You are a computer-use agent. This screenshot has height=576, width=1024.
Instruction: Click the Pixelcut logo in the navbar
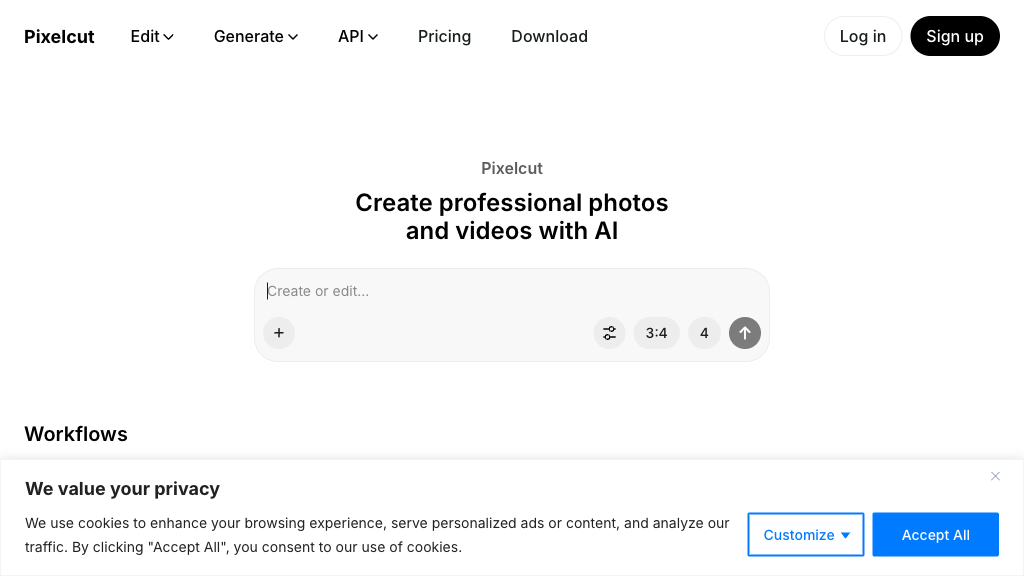(59, 37)
